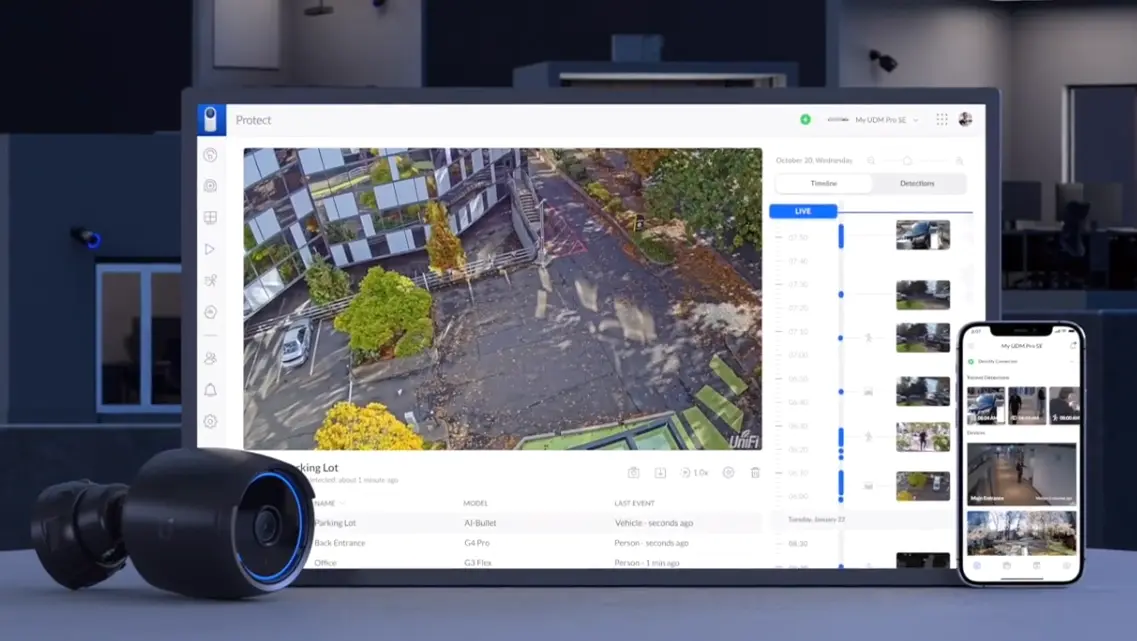This screenshot has width=1137, height=641.
Task: Jump to live view with the LIVE button
Action: [x=803, y=211]
